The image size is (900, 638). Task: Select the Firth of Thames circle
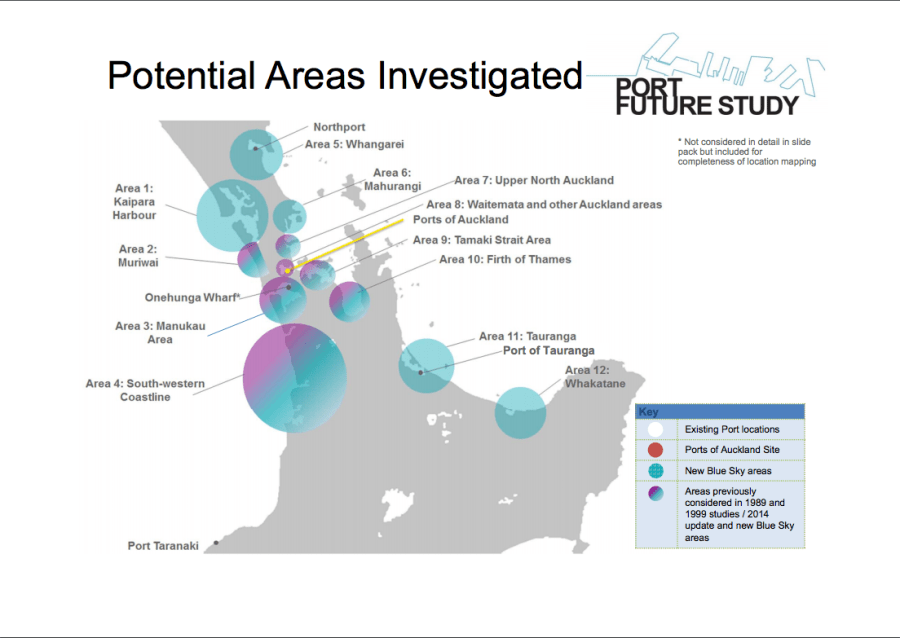click(349, 301)
